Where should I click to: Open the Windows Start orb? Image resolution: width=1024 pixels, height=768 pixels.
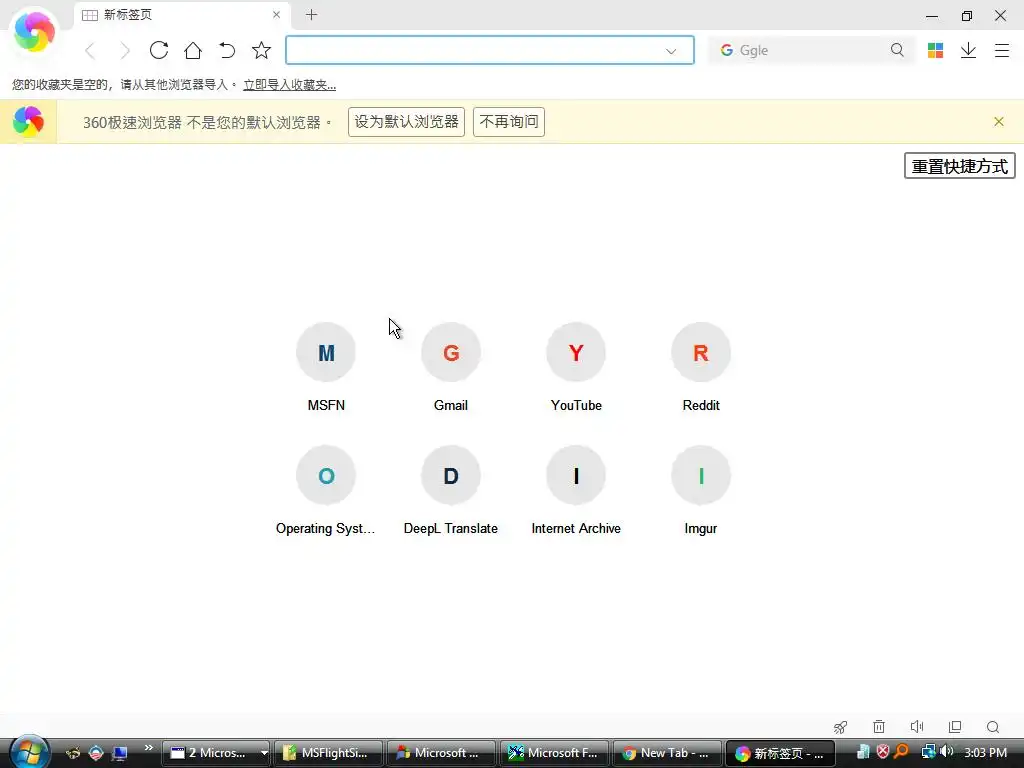pyautogui.click(x=29, y=752)
